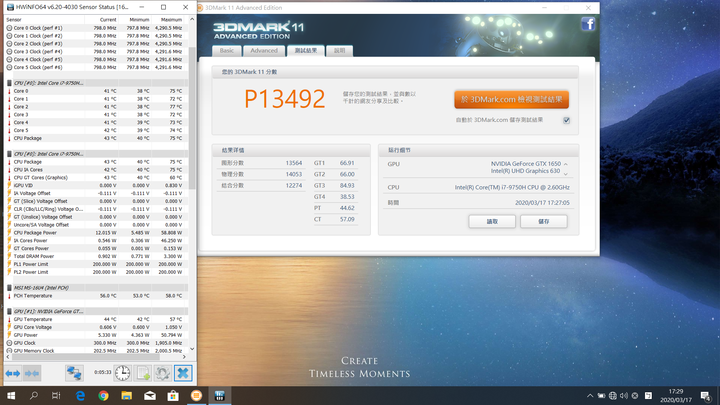Screen dimensions: 720x405
Task: Click the 儲存 save button
Action: coord(544,222)
